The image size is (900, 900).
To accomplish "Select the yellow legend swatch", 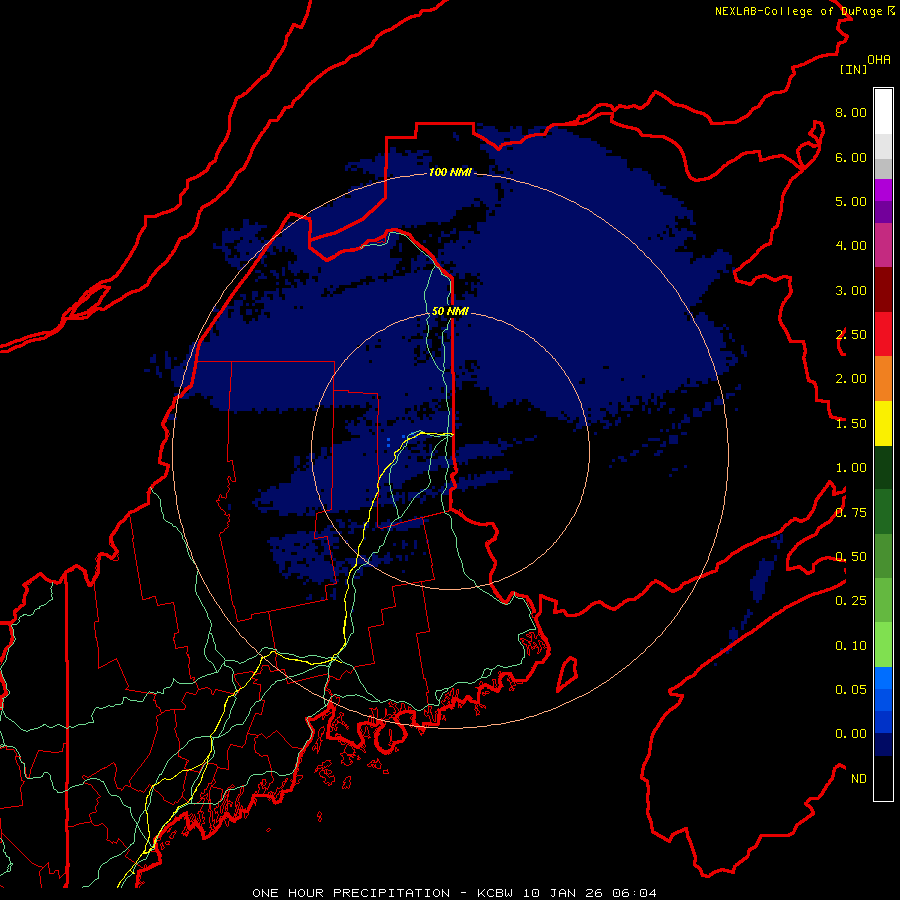I will [x=883, y=423].
